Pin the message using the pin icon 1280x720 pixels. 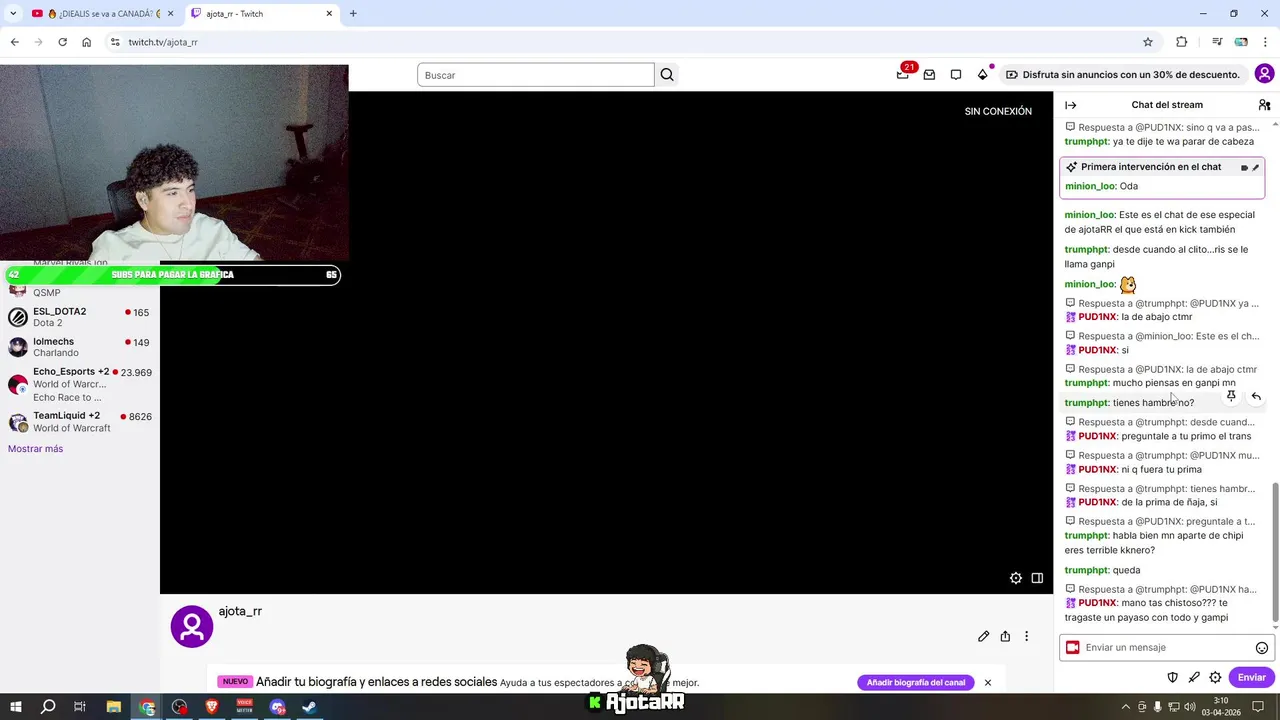(x=1231, y=396)
